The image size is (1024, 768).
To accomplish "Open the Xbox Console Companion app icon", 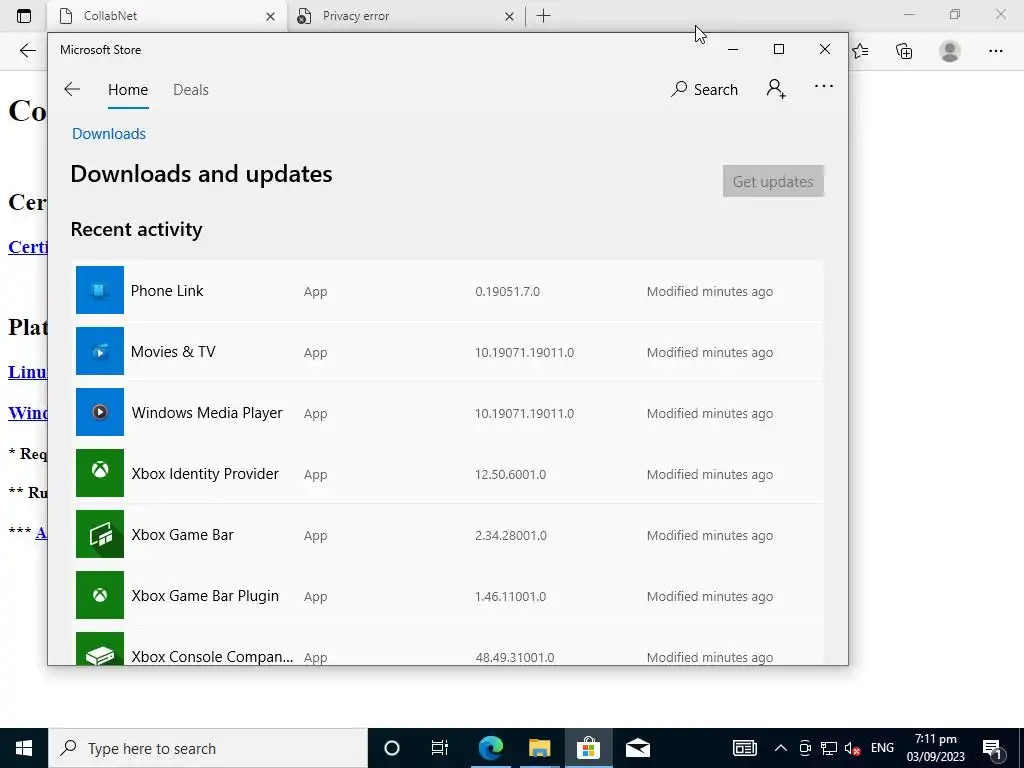I will [100, 648].
